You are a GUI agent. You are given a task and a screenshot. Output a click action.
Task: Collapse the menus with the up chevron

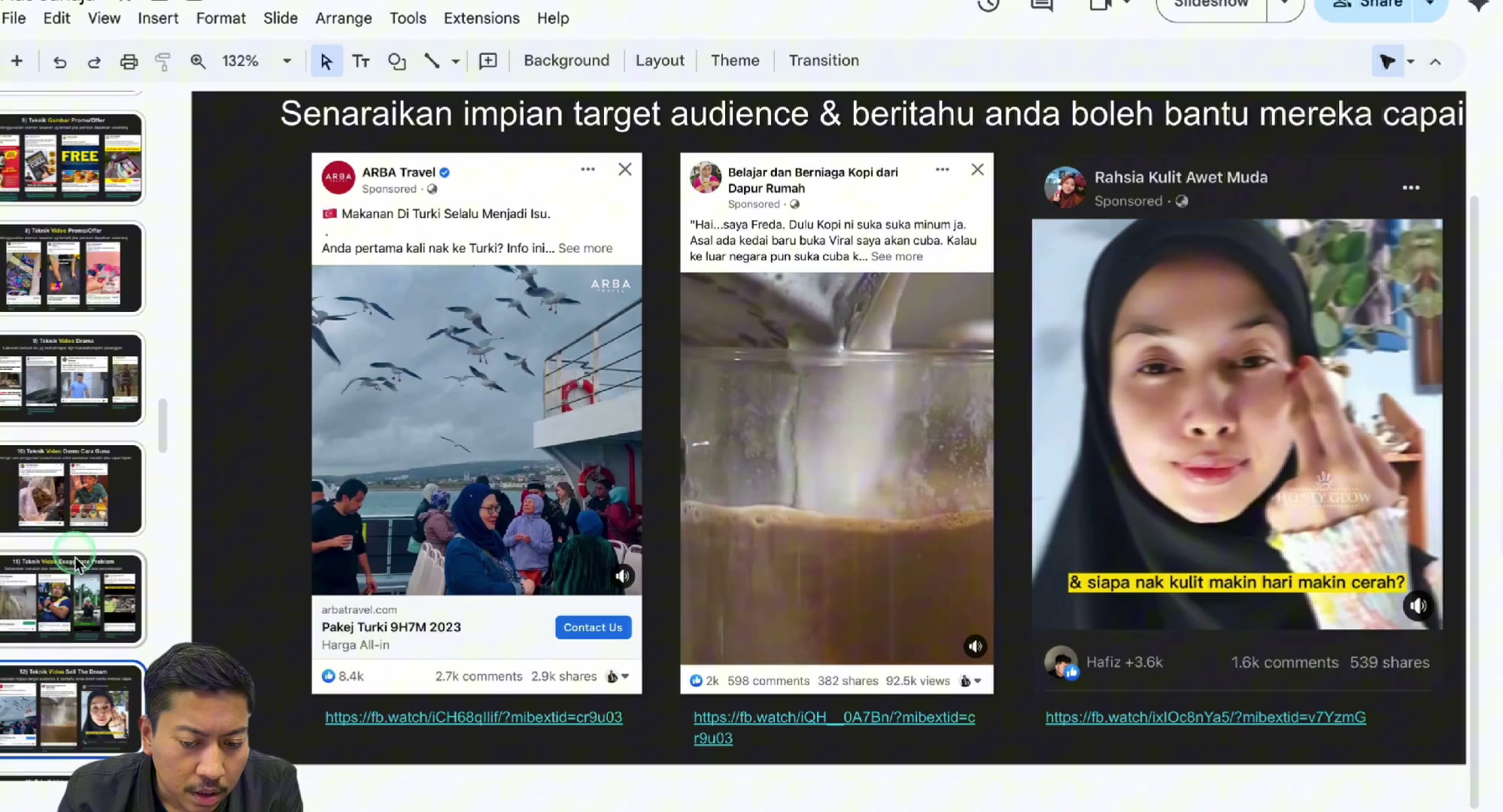pos(1435,62)
